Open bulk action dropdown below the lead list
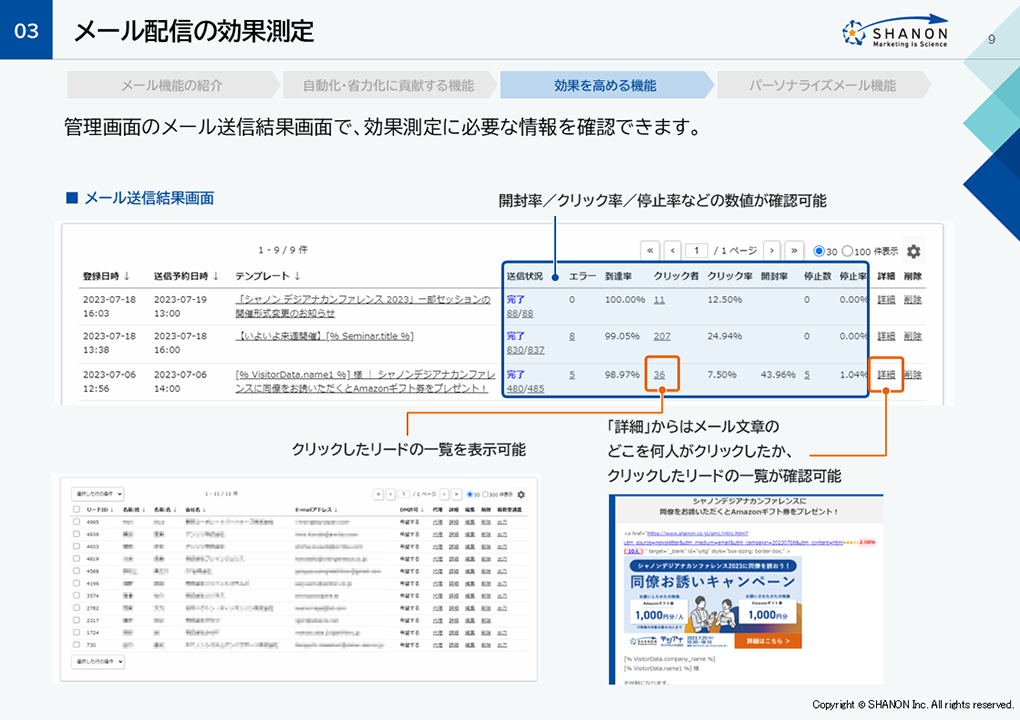Viewport: 1020px width, 720px height. pos(98,661)
